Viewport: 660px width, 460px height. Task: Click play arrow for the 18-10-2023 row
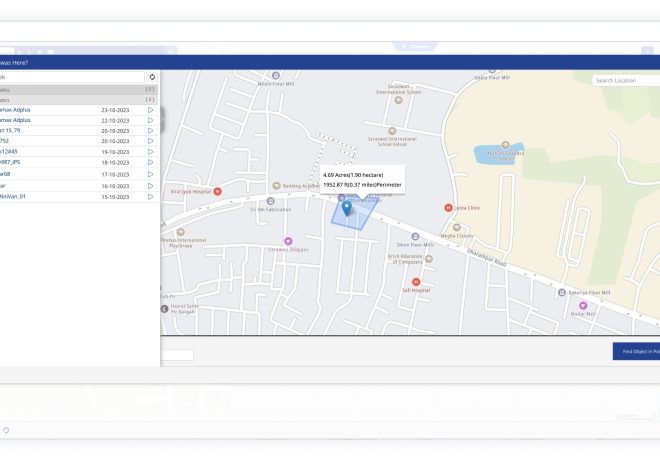tap(150, 162)
